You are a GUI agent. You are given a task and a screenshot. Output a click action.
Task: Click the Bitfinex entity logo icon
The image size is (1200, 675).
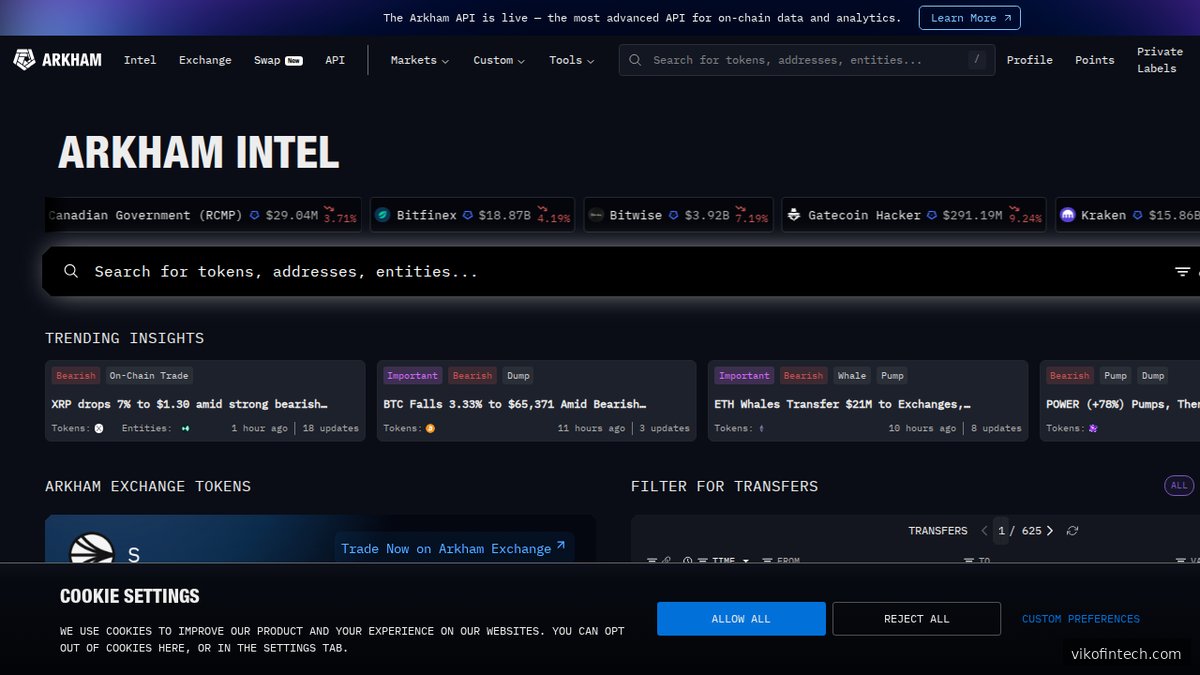click(x=382, y=215)
